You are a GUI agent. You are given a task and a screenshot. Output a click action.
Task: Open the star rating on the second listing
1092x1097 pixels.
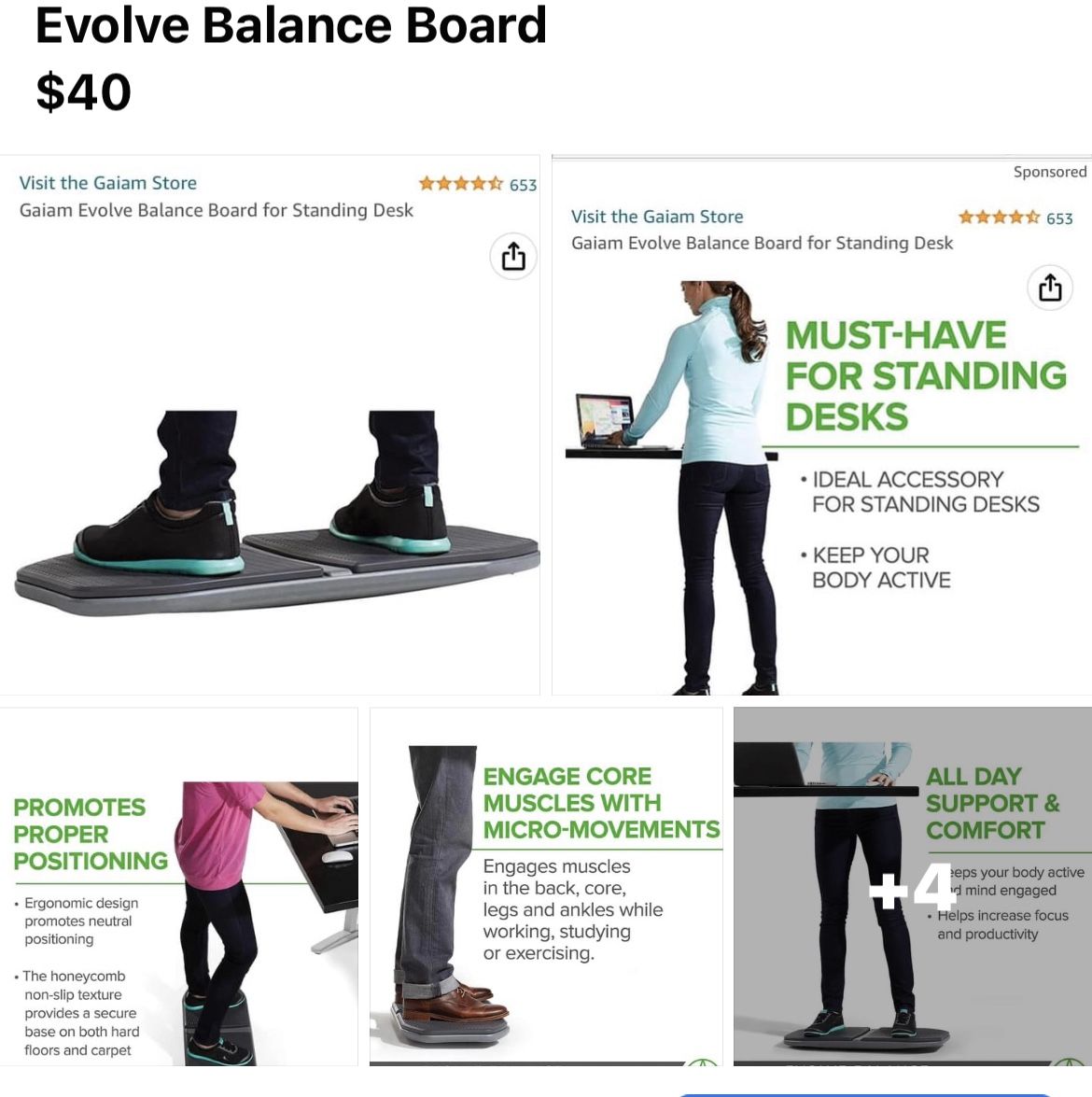click(999, 217)
